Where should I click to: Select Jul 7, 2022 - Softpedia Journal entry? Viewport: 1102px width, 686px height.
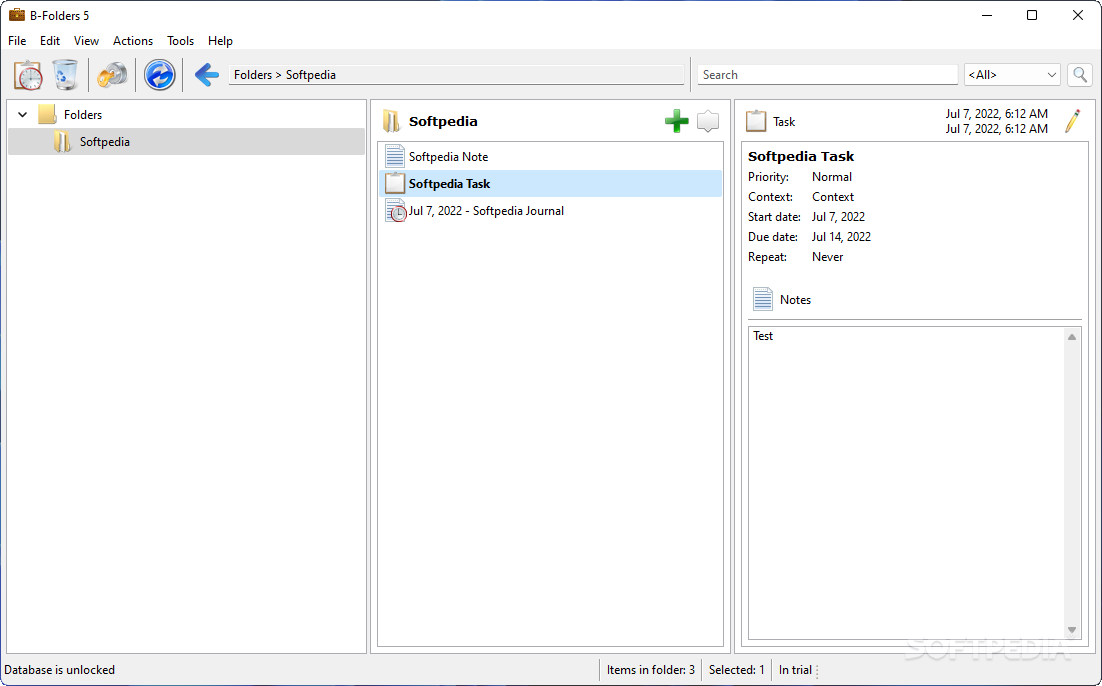point(550,211)
